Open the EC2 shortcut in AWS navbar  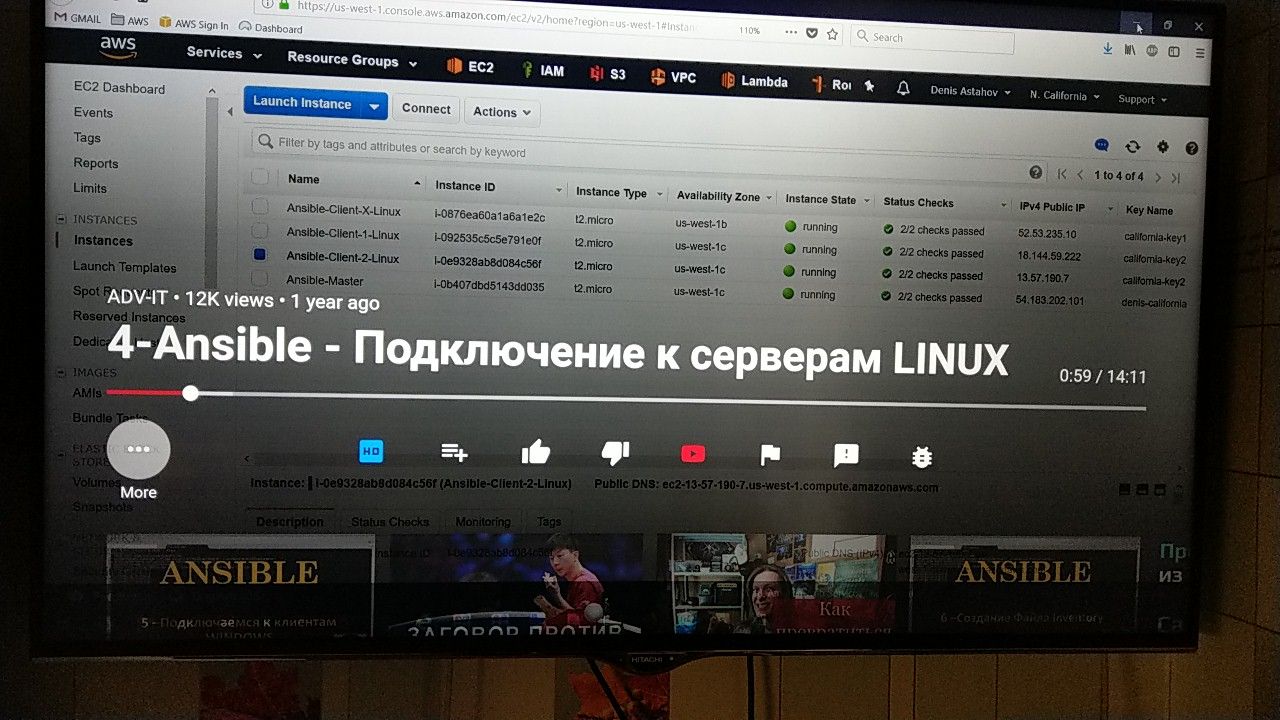coord(470,67)
